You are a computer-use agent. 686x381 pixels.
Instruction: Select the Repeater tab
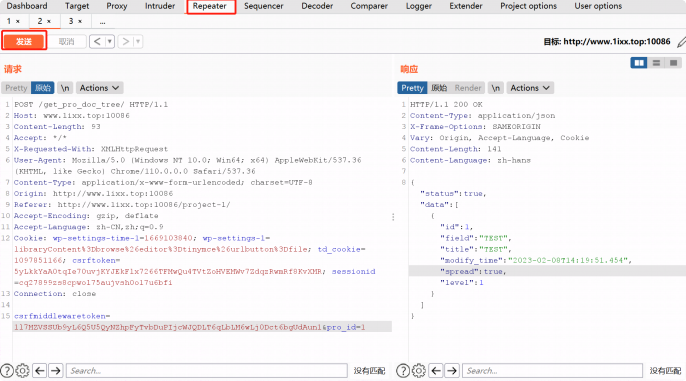tap(210, 6)
